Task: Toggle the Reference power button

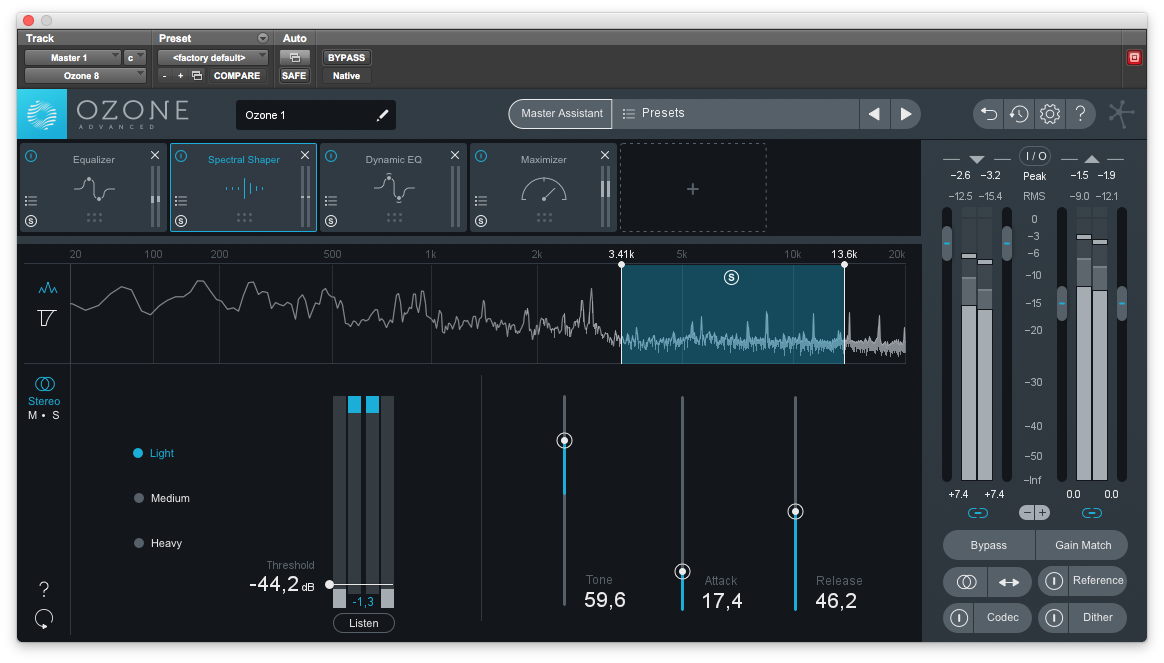Action: coord(1054,581)
